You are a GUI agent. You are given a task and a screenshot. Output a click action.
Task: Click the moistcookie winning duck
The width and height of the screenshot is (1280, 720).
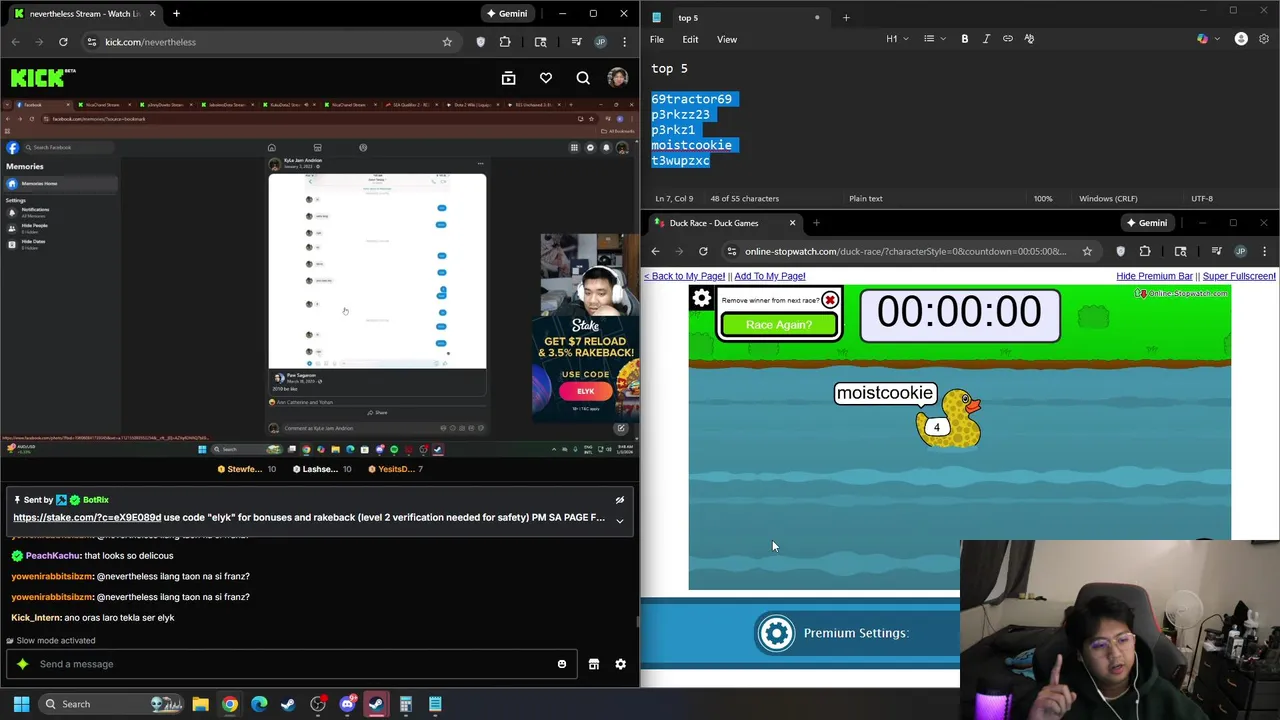(948, 418)
